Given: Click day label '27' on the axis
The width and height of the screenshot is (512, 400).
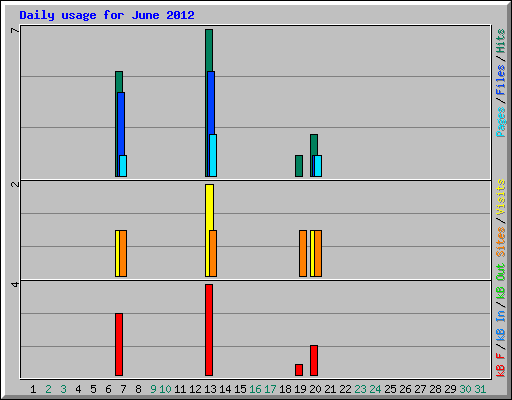Looking at the screenshot, I should 420,389.
